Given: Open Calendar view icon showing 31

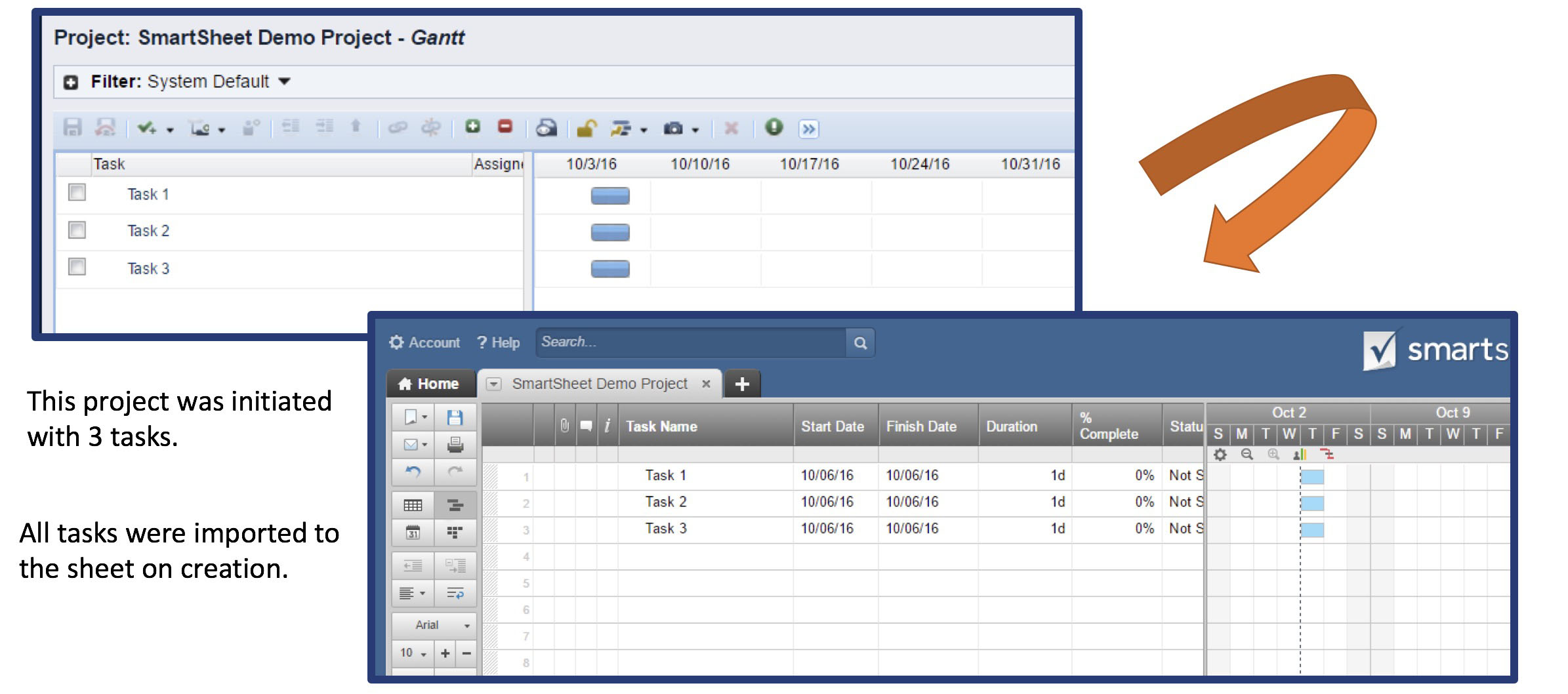Looking at the screenshot, I should (413, 532).
